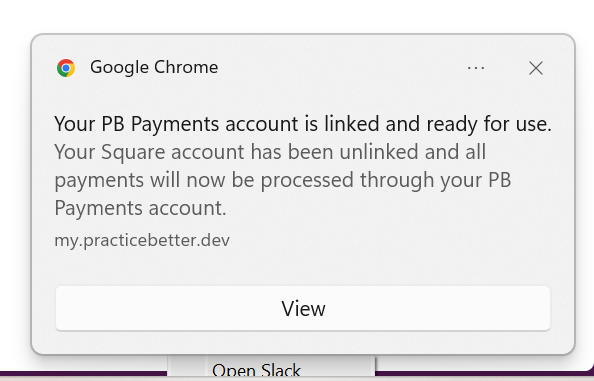
Task: Click the PB Payments account linked headline
Action: point(303,124)
